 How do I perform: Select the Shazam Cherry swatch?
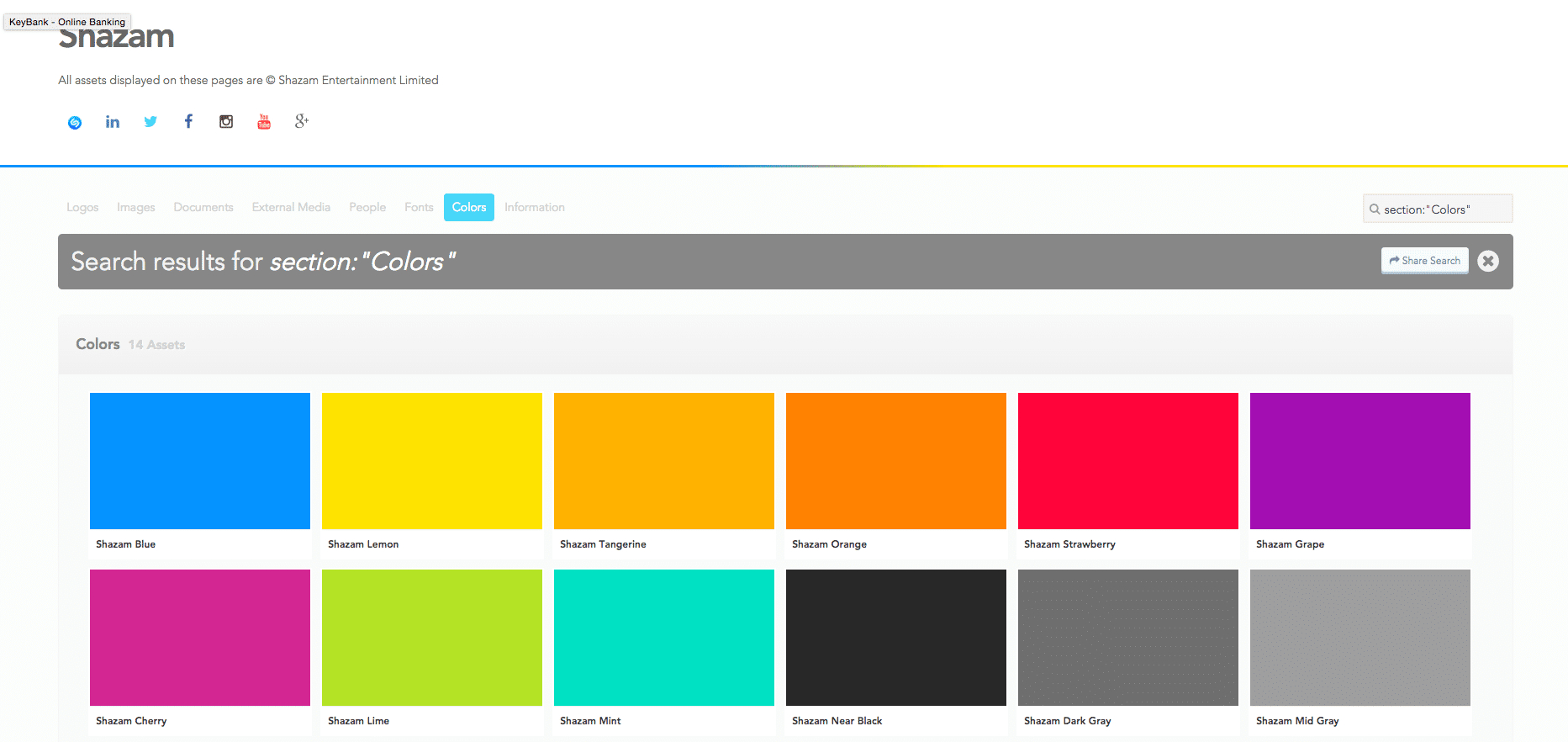tap(200, 638)
